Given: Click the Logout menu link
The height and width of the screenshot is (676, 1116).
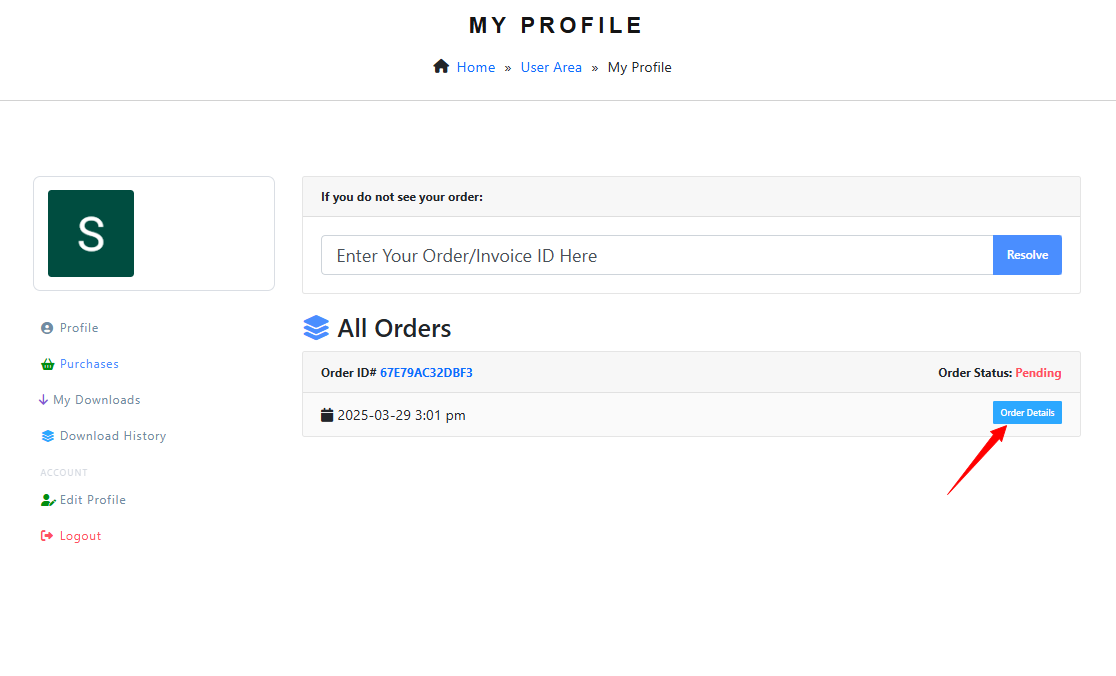Looking at the screenshot, I should [80, 536].
